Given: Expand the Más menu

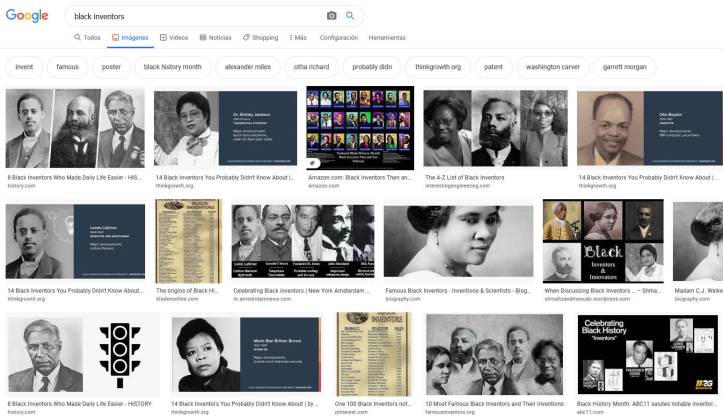Looking at the screenshot, I should [x=297, y=37].
